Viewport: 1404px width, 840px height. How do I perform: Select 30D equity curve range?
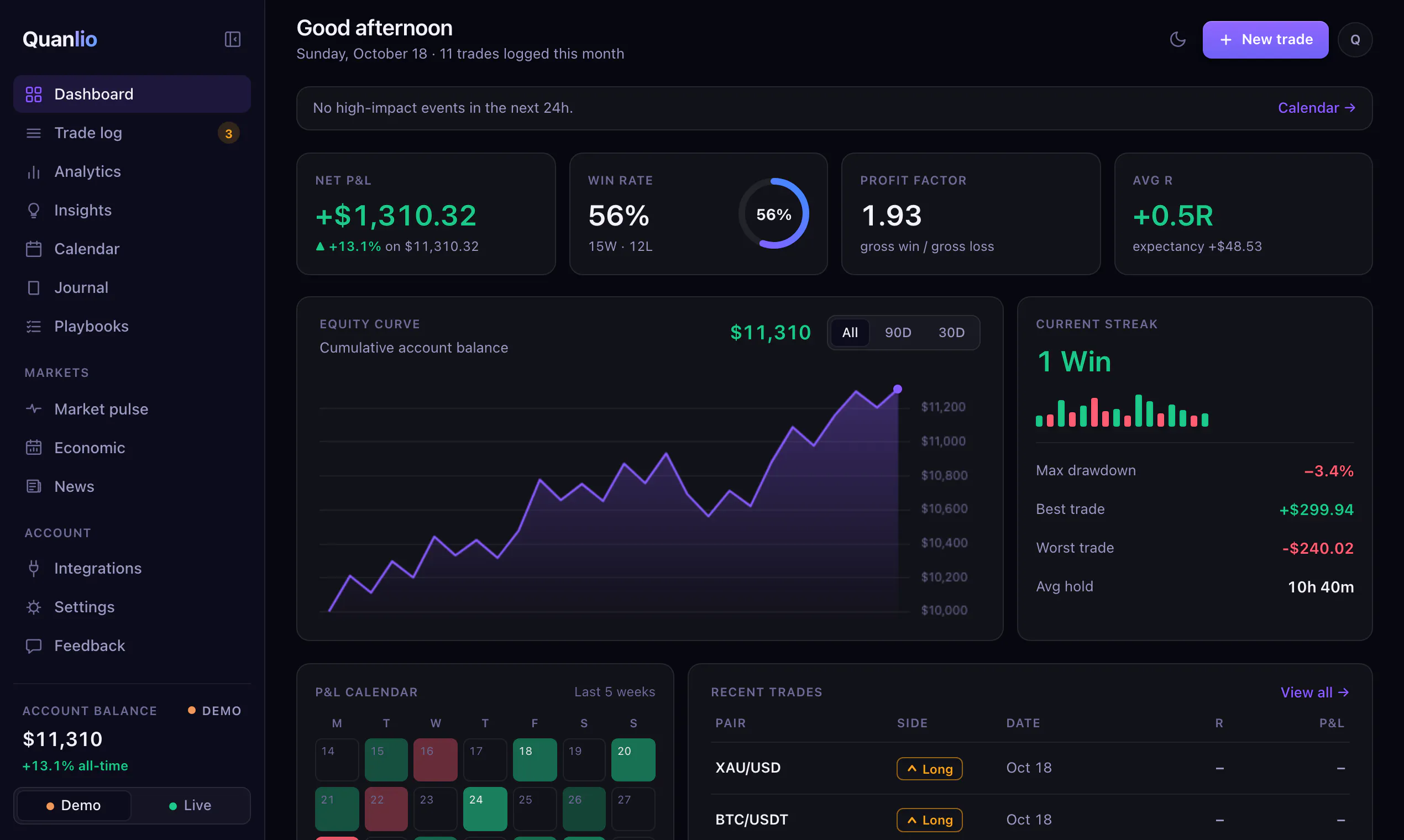951,332
